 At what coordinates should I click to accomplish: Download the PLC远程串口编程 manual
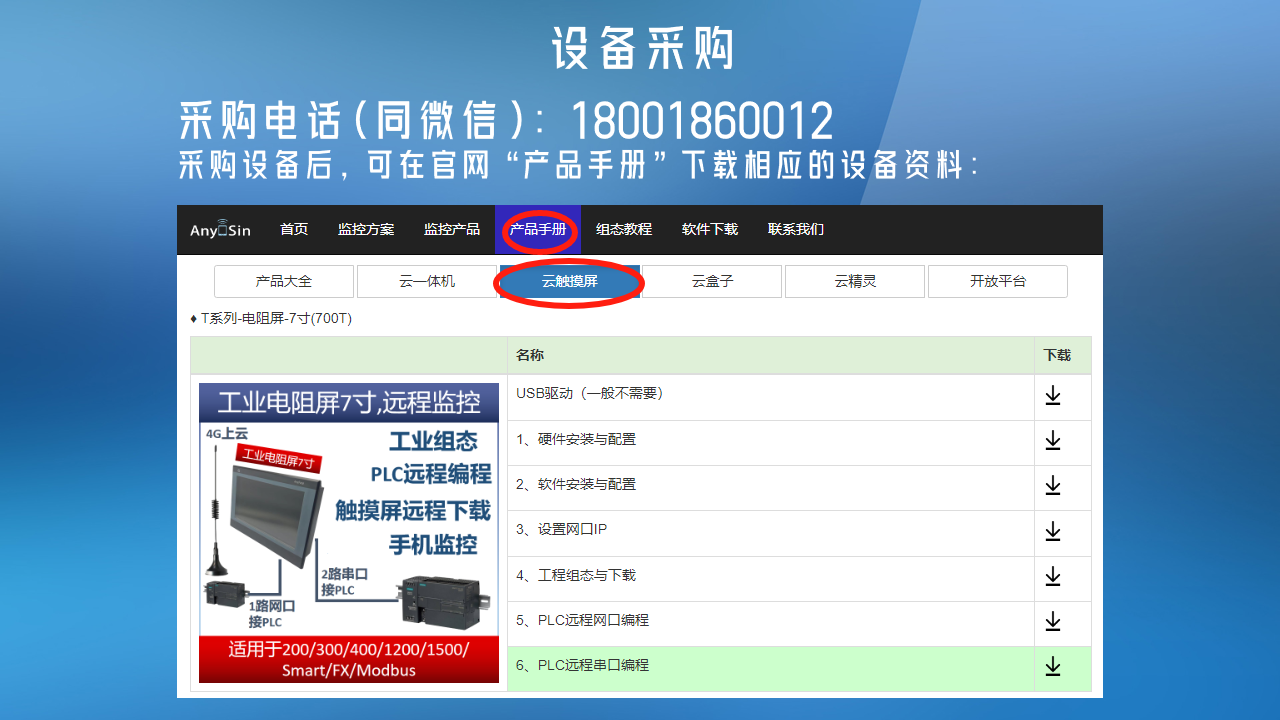[x=1052, y=667]
